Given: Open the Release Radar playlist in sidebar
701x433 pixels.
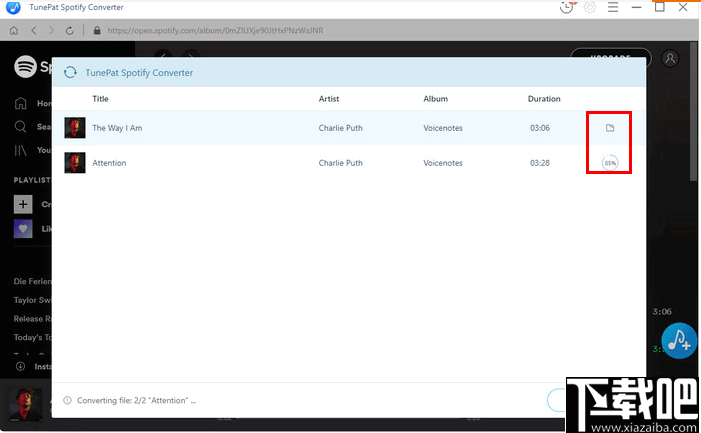Looking at the screenshot, I should pos(33,319).
